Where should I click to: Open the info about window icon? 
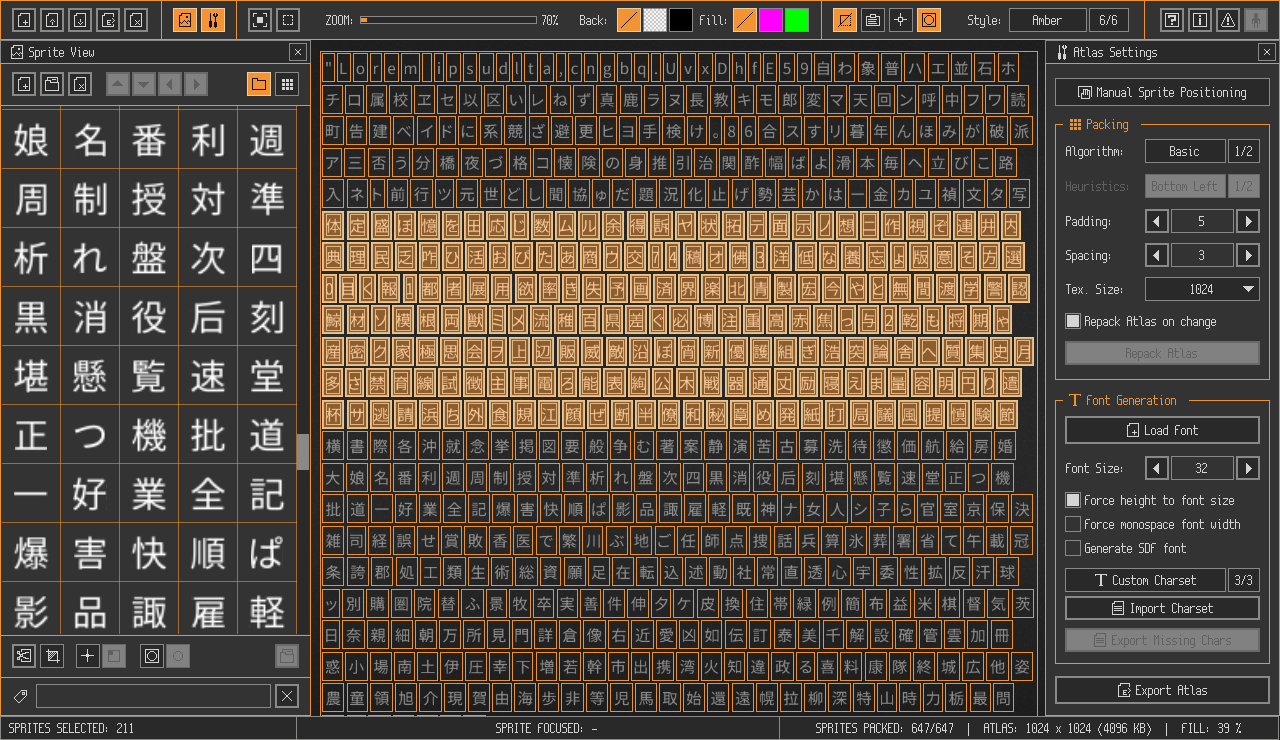[x=1200, y=20]
